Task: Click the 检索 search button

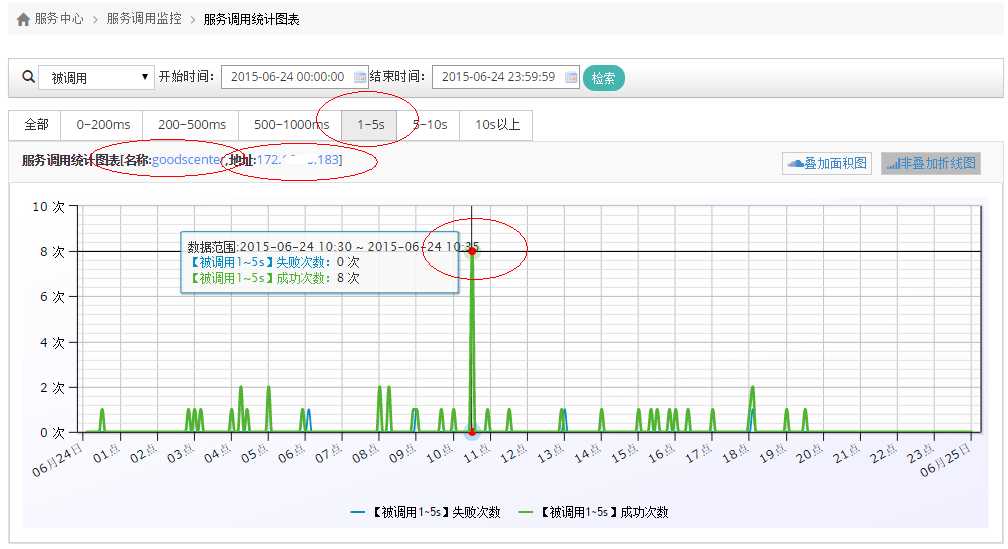Action: tap(604, 78)
